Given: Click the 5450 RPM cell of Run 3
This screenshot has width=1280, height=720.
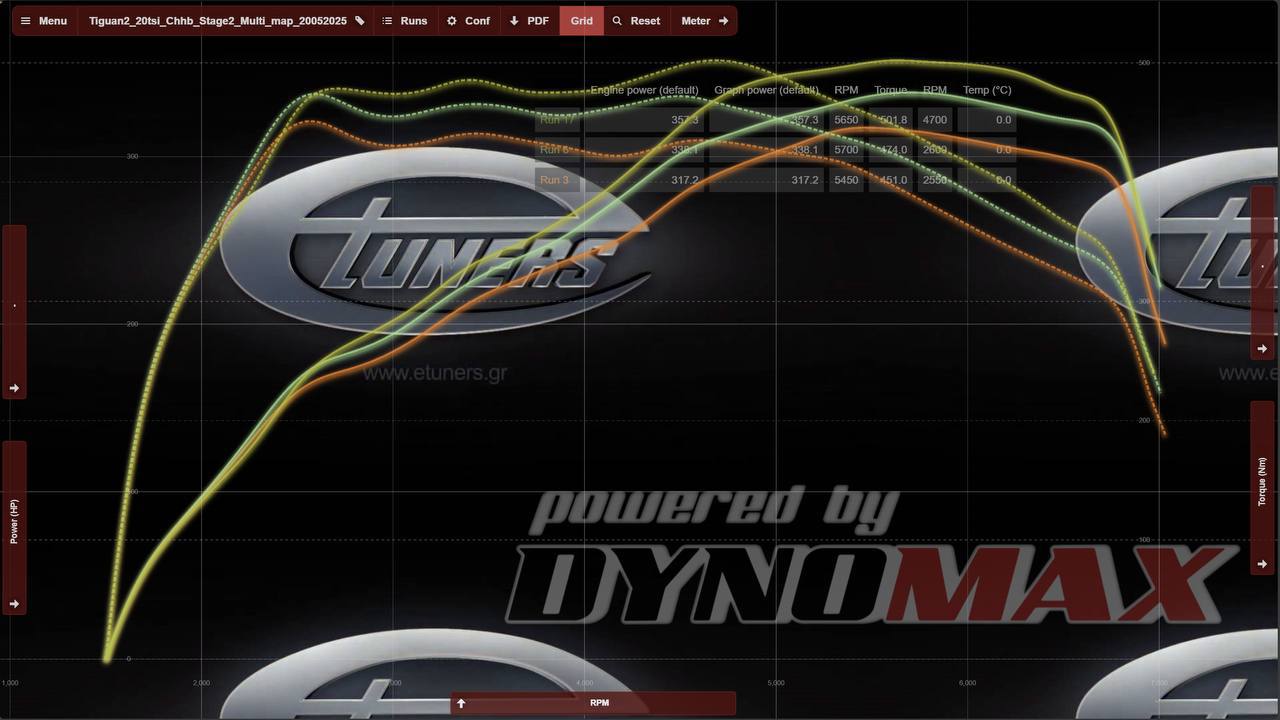Looking at the screenshot, I should click(846, 180).
